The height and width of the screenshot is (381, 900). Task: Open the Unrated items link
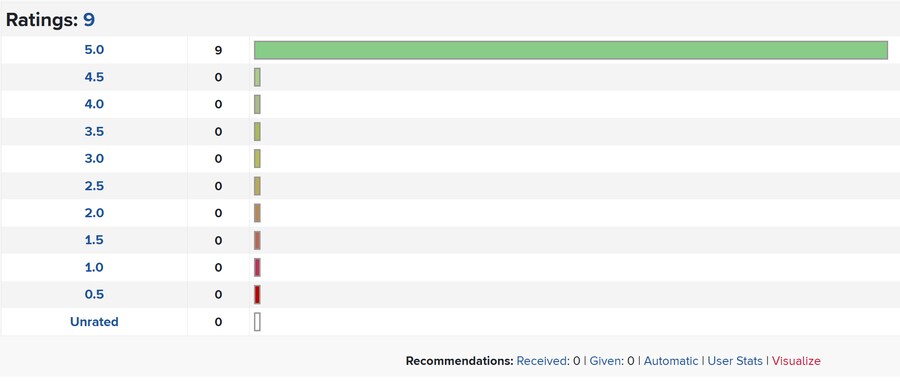click(94, 322)
